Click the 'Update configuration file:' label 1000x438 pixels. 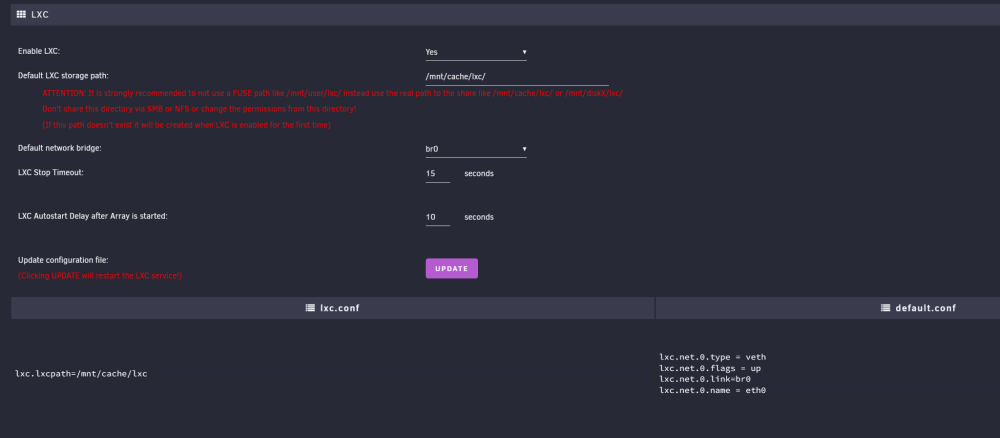pos(63,260)
